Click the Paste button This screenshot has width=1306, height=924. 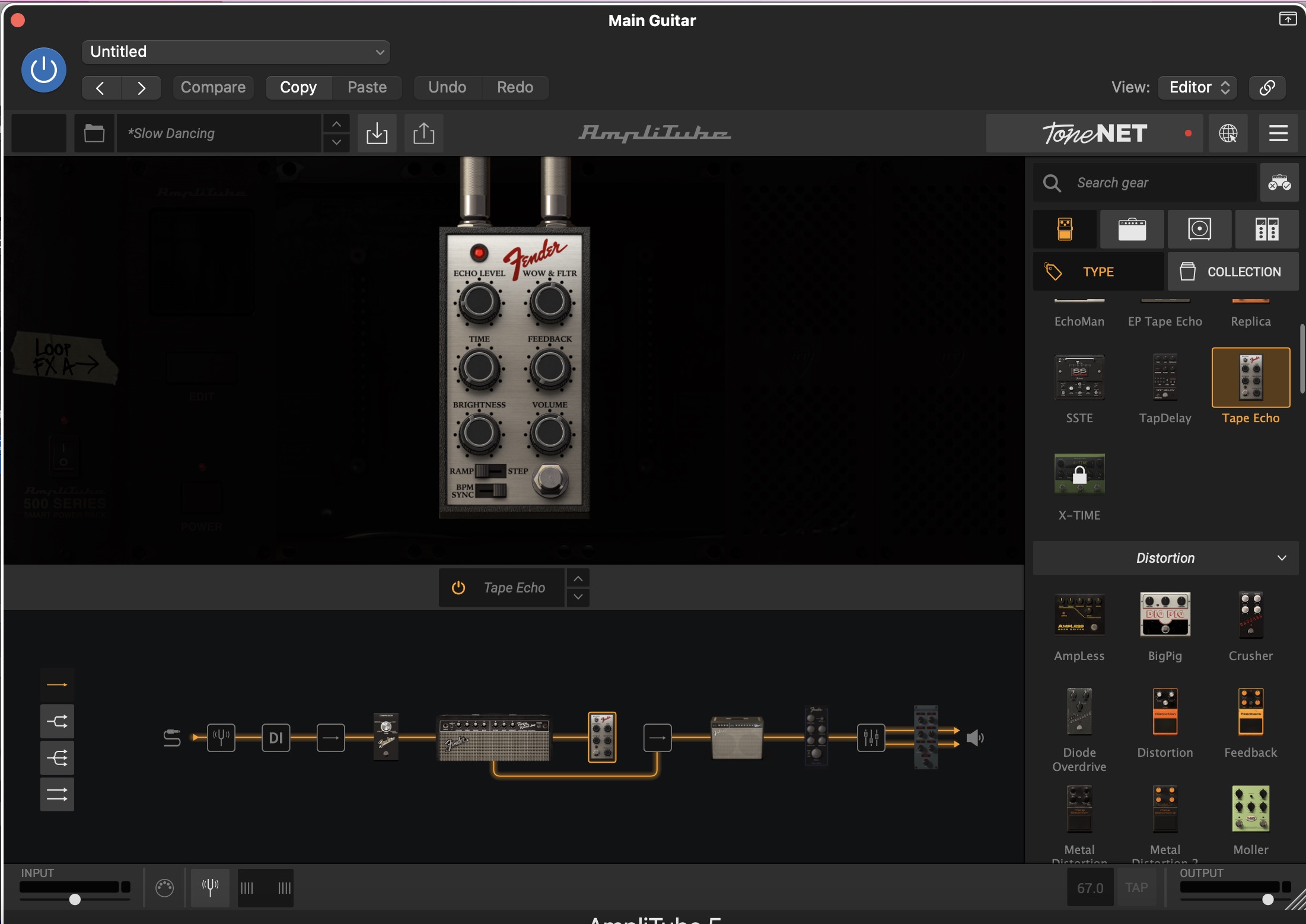367,88
